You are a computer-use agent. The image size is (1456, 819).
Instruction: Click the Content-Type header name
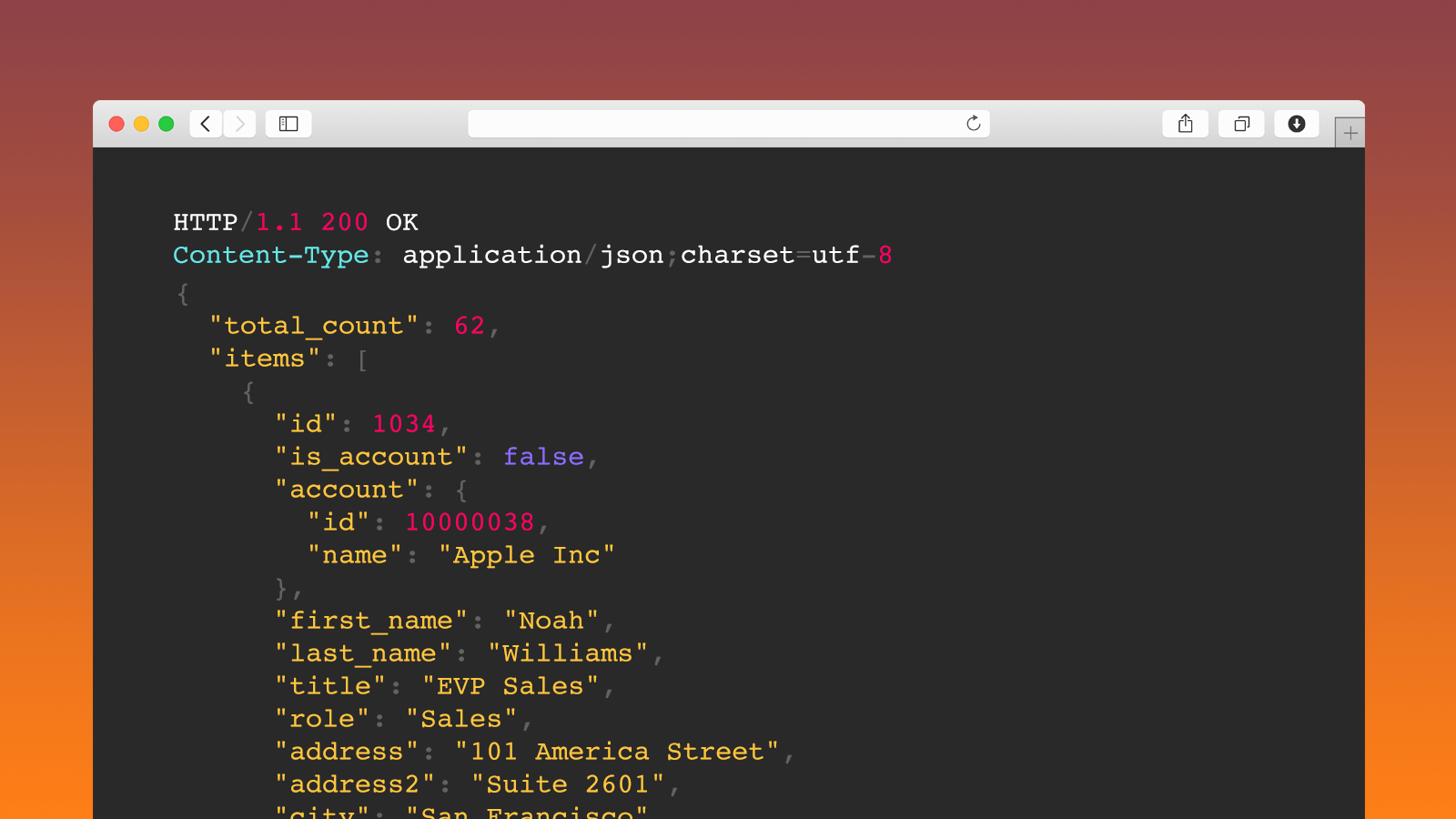[x=271, y=256]
